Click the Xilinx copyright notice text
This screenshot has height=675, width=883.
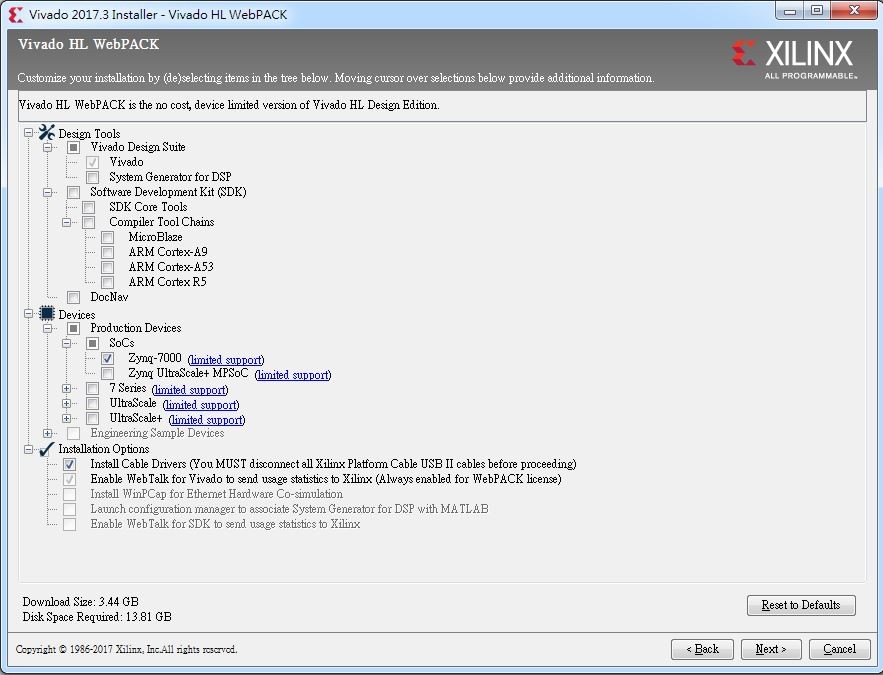[126, 649]
